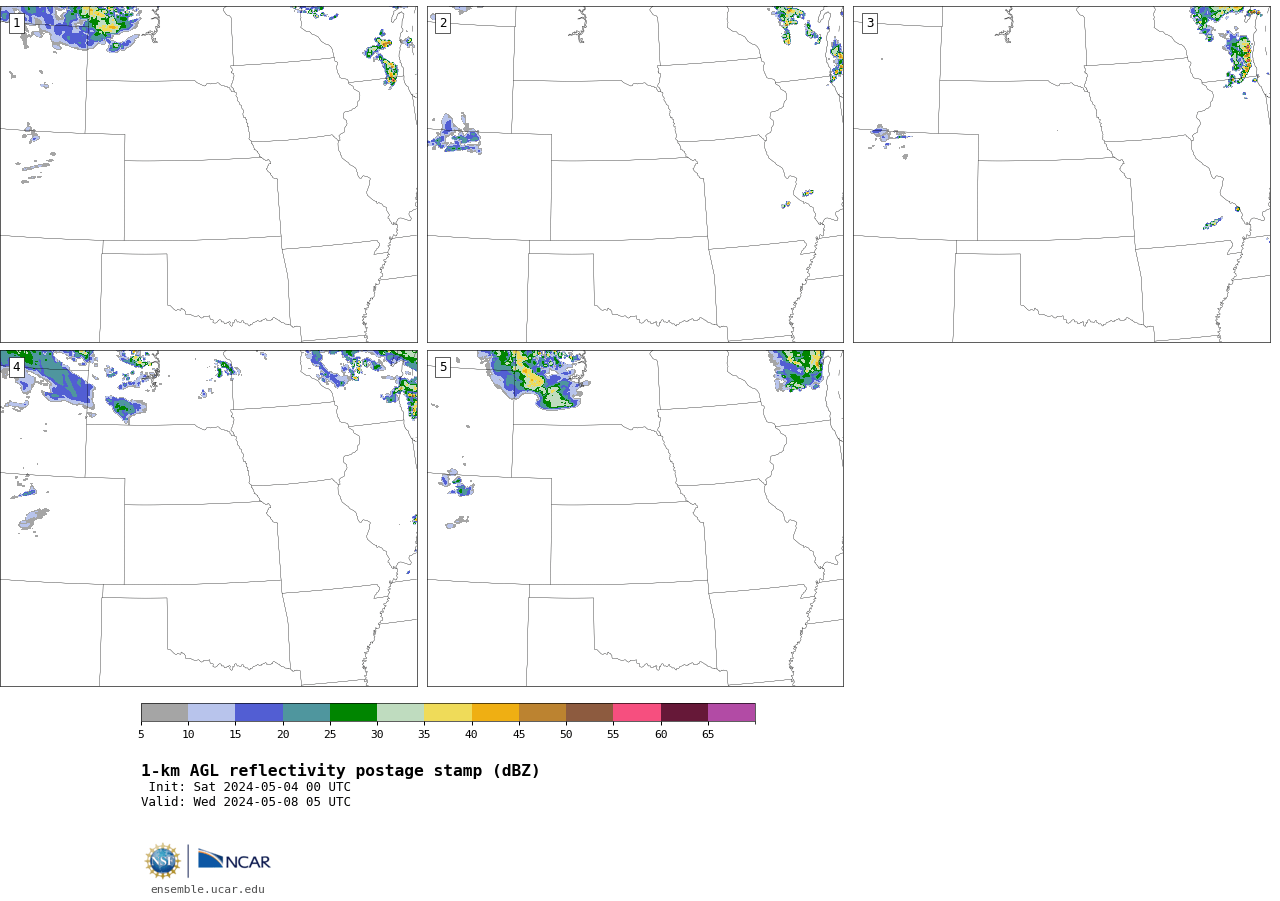Click the colorbar tick label 50
The width and height of the screenshot is (1280, 901).
(x=566, y=735)
